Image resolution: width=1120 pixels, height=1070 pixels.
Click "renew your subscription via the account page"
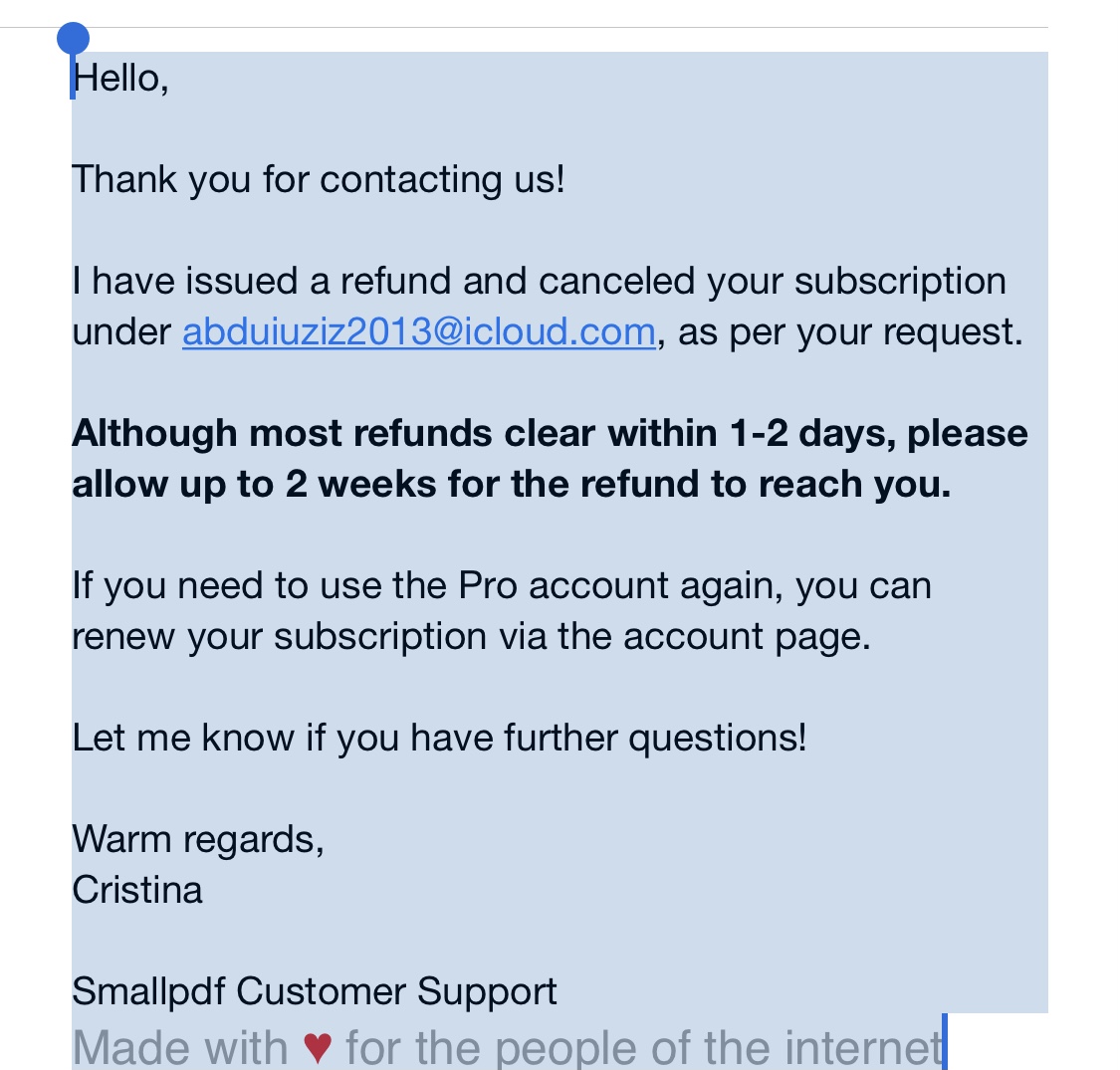[x=470, y=636]
